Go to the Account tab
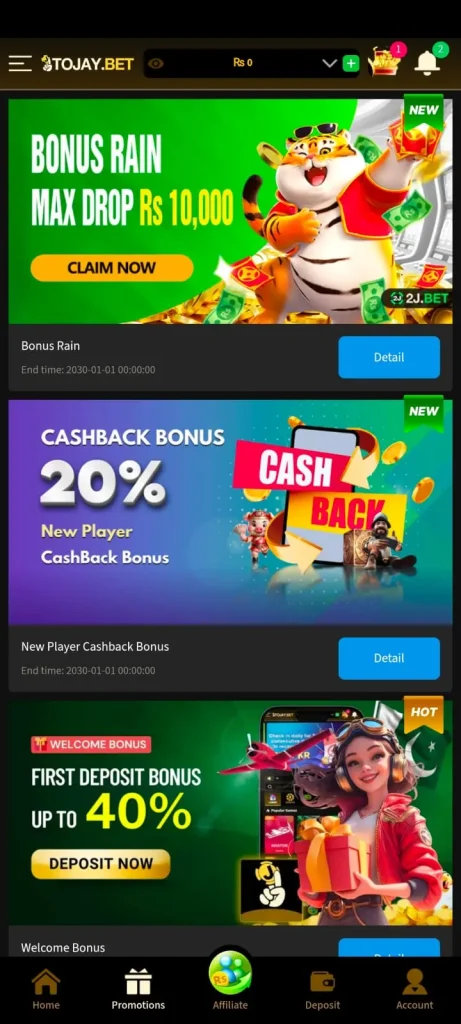 click(x=415, y=990)
